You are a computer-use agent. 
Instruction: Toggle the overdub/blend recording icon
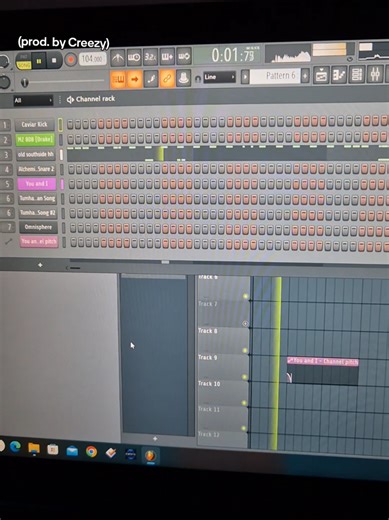pyautogui.click(x=167, y=57)
